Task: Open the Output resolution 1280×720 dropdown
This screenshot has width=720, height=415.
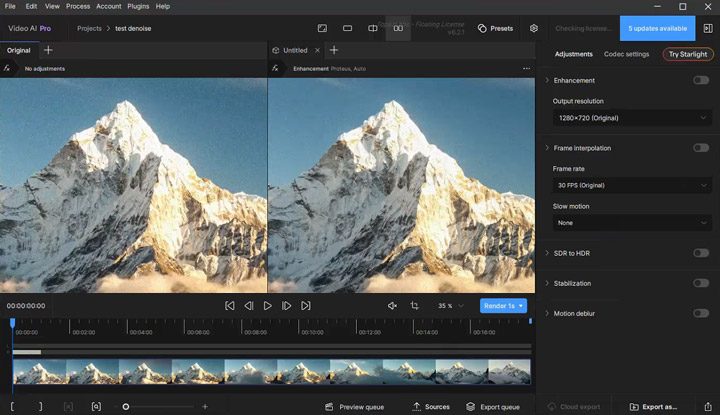Action: [x=632, y=118]
